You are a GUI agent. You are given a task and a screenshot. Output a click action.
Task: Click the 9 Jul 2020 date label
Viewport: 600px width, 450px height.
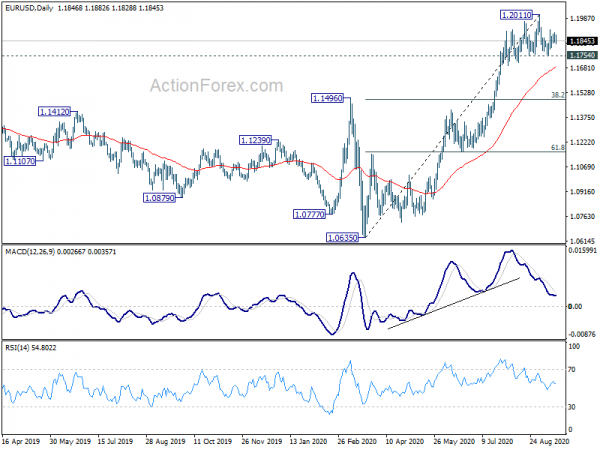click(x=497, y=442)
